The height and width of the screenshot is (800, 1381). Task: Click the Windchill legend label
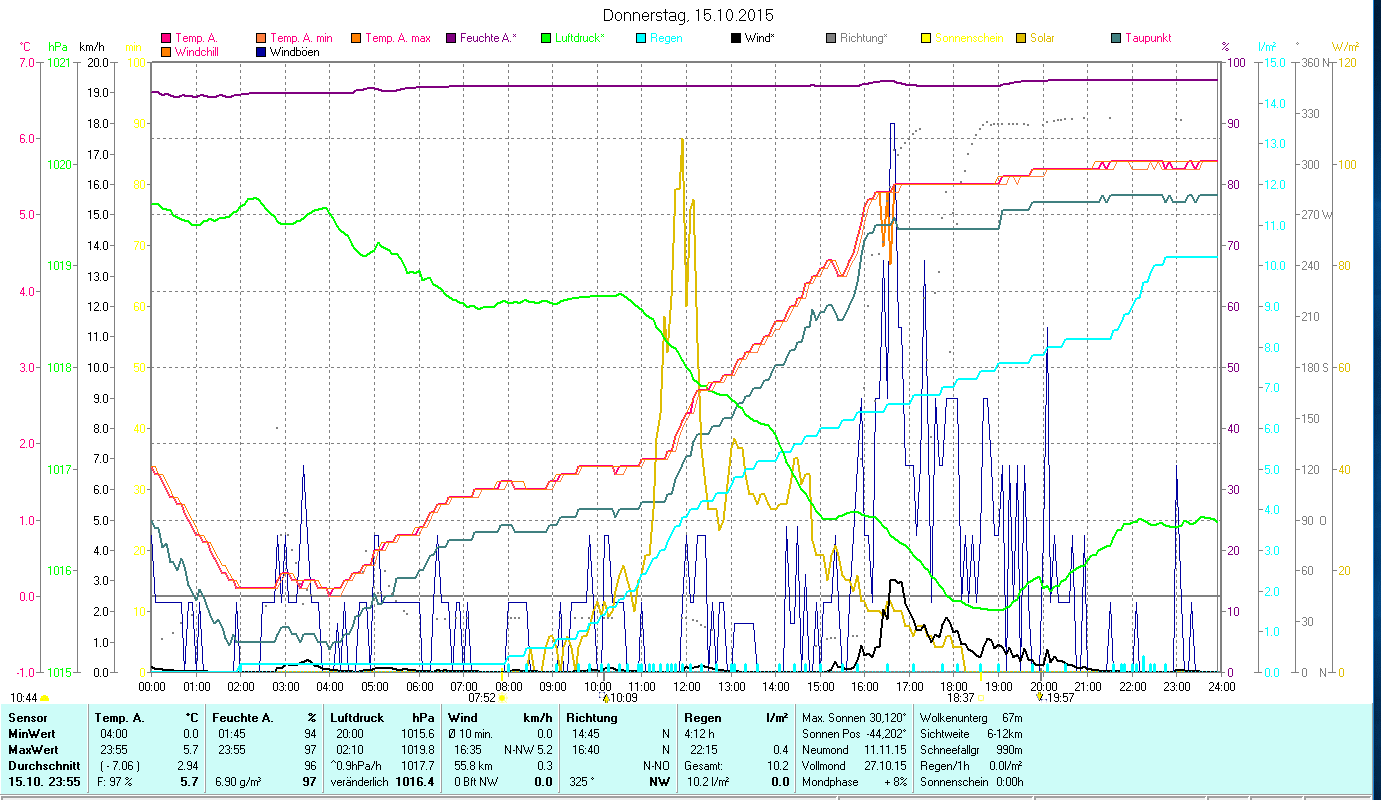coord(198,52)
